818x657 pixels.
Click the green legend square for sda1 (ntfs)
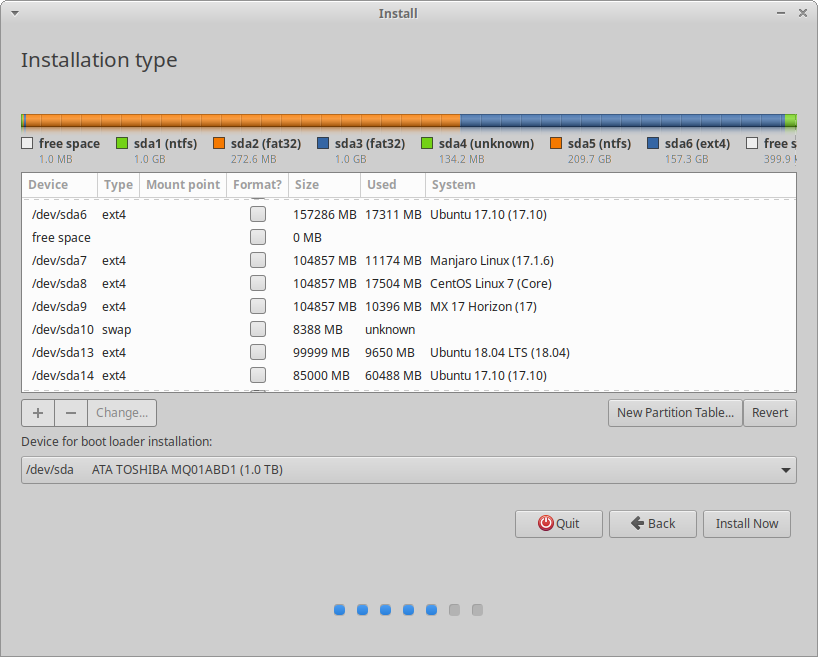click(x=122, y=143)
